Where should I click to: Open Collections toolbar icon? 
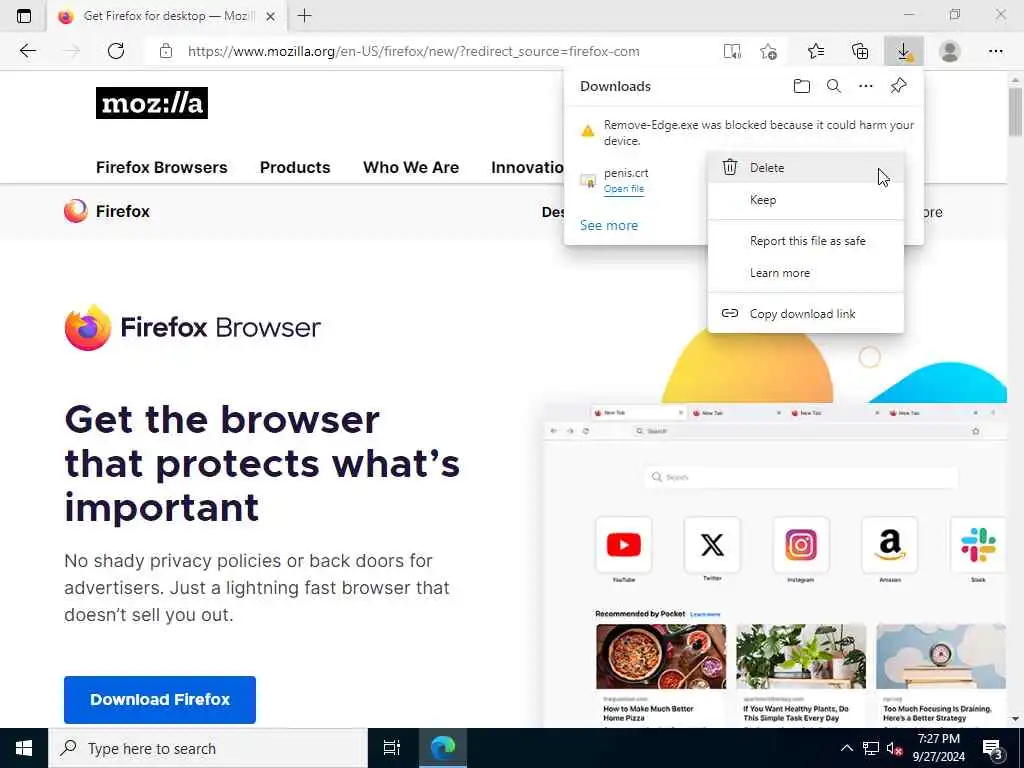point(860,51)
